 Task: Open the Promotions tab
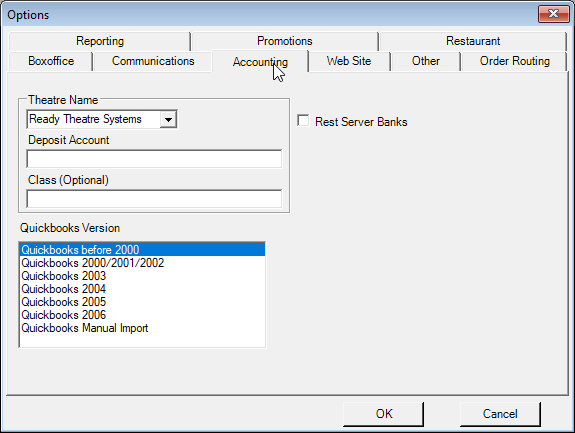pyautogui.click(x=285, y=41)
